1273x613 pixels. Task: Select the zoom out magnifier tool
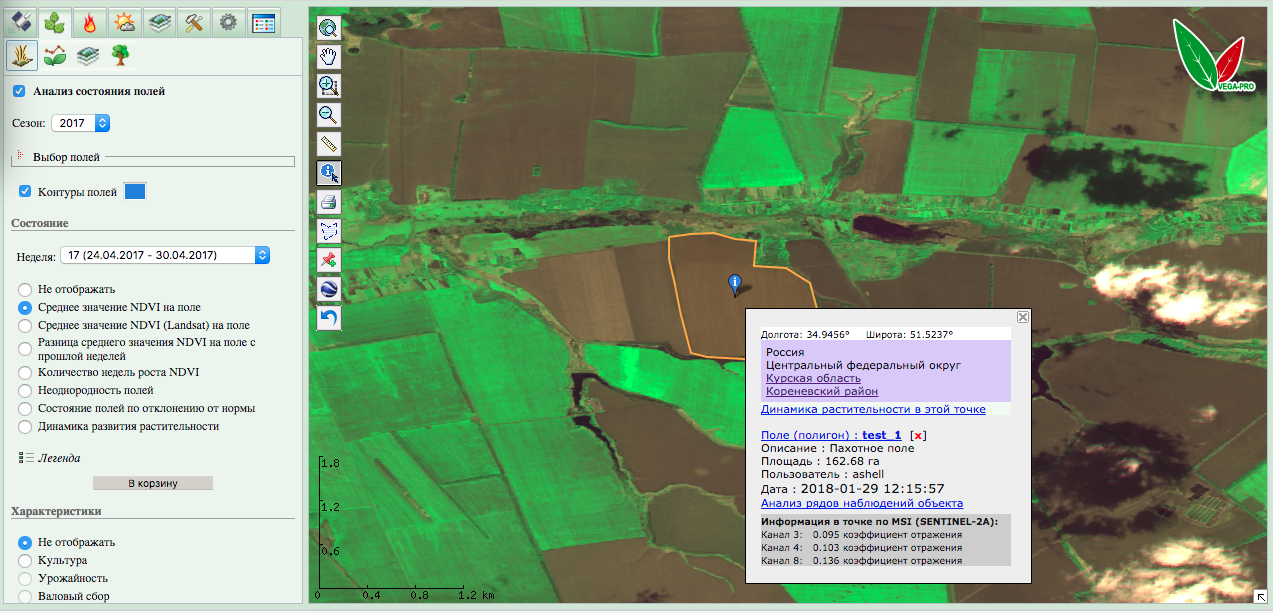click(330, 114)
